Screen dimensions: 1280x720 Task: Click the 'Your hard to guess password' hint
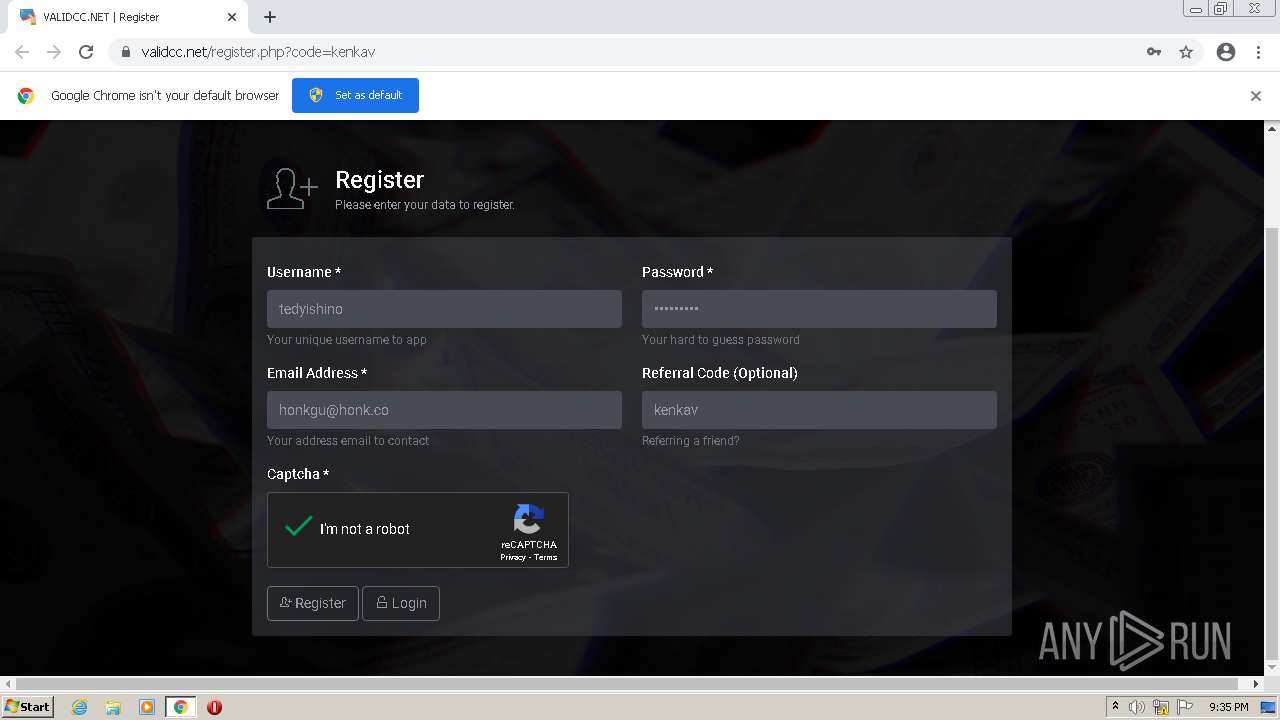pos(721,340)
